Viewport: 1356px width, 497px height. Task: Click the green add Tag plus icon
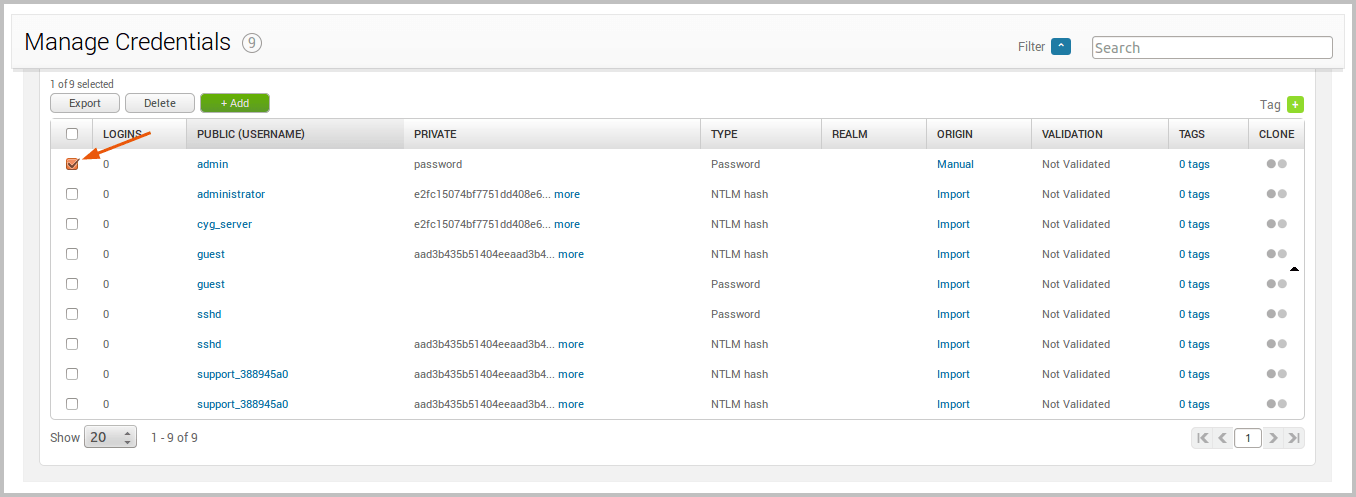[1295, 104]
